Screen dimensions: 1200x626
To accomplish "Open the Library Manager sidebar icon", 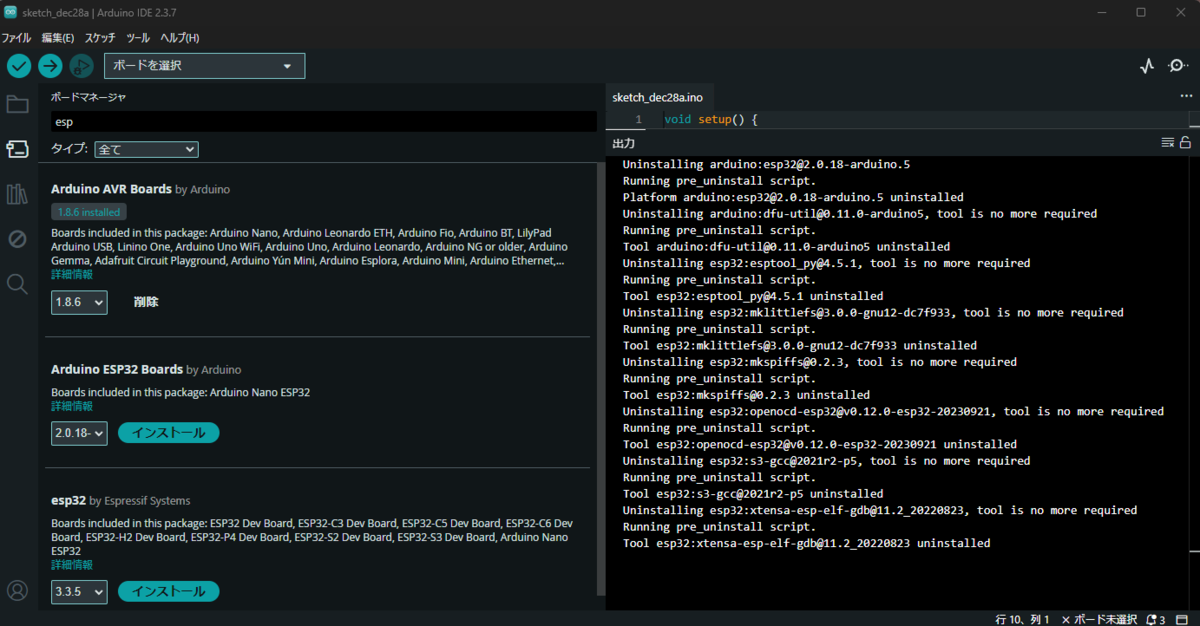I will (17, 194).
